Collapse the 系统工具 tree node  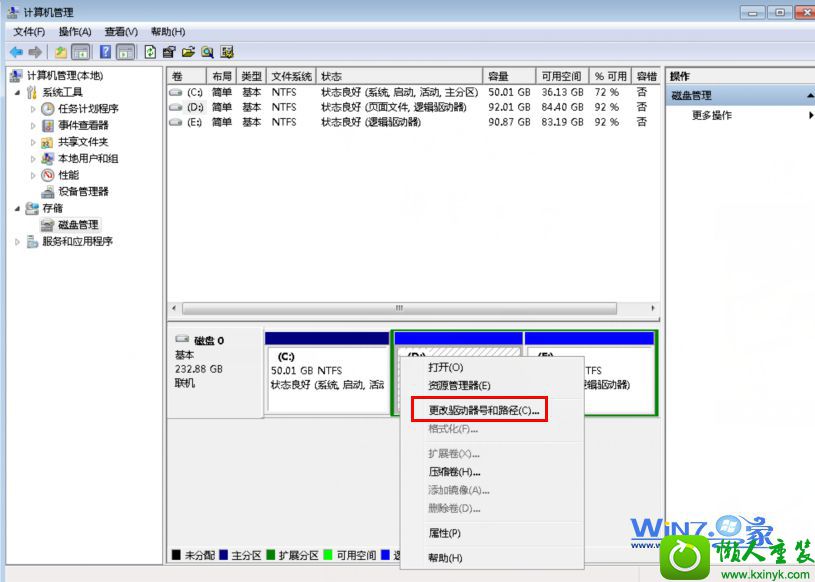[x=17, y=92]
